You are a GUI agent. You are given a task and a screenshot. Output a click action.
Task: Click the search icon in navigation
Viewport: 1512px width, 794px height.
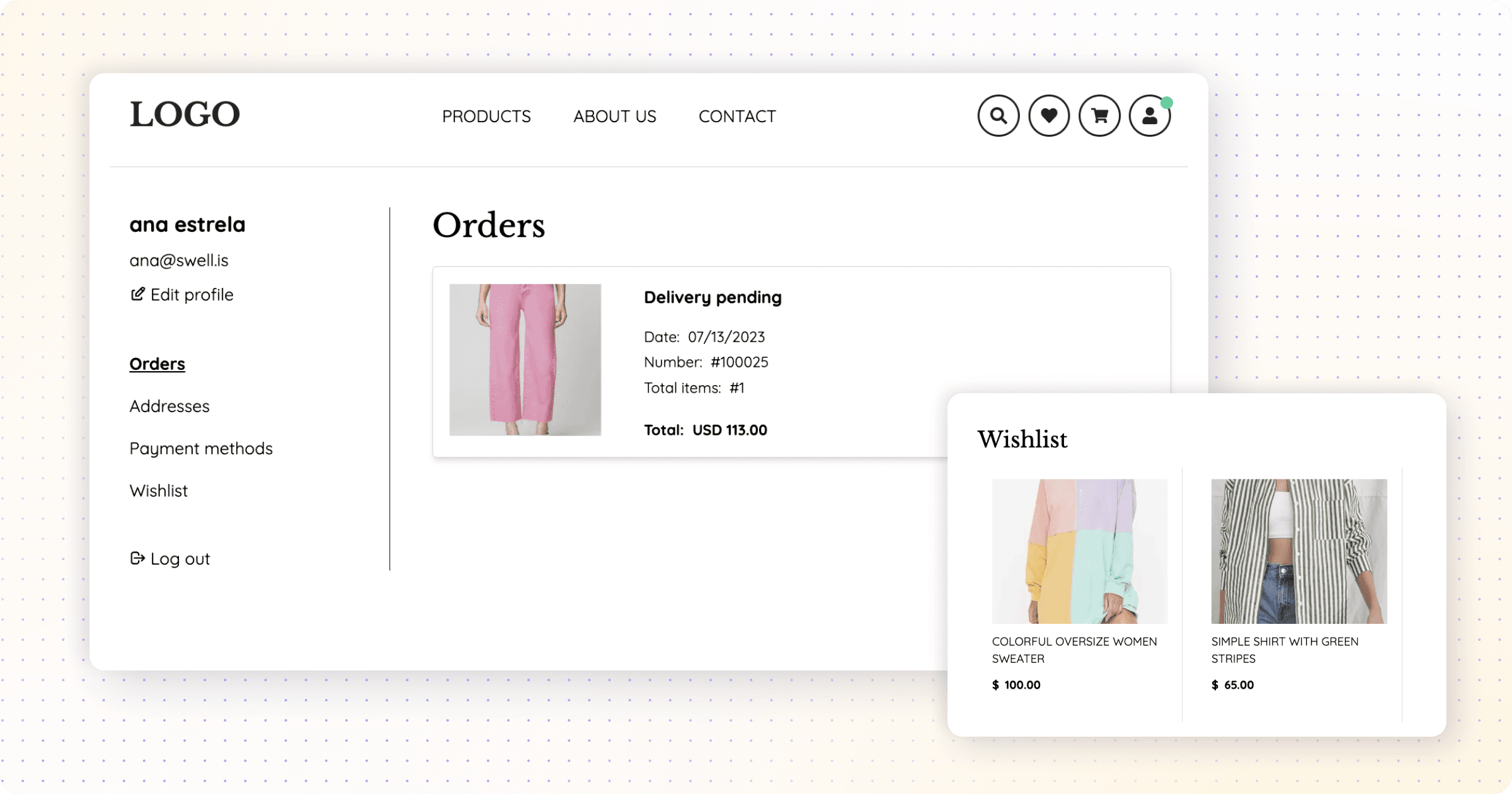(997, 115)
